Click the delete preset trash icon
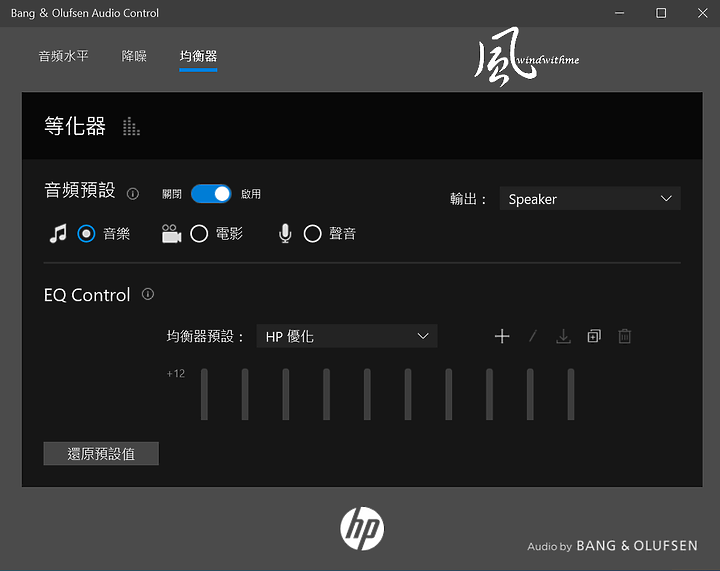The height and width of the screenshot is (571, 720). click(x=624, y=336)
